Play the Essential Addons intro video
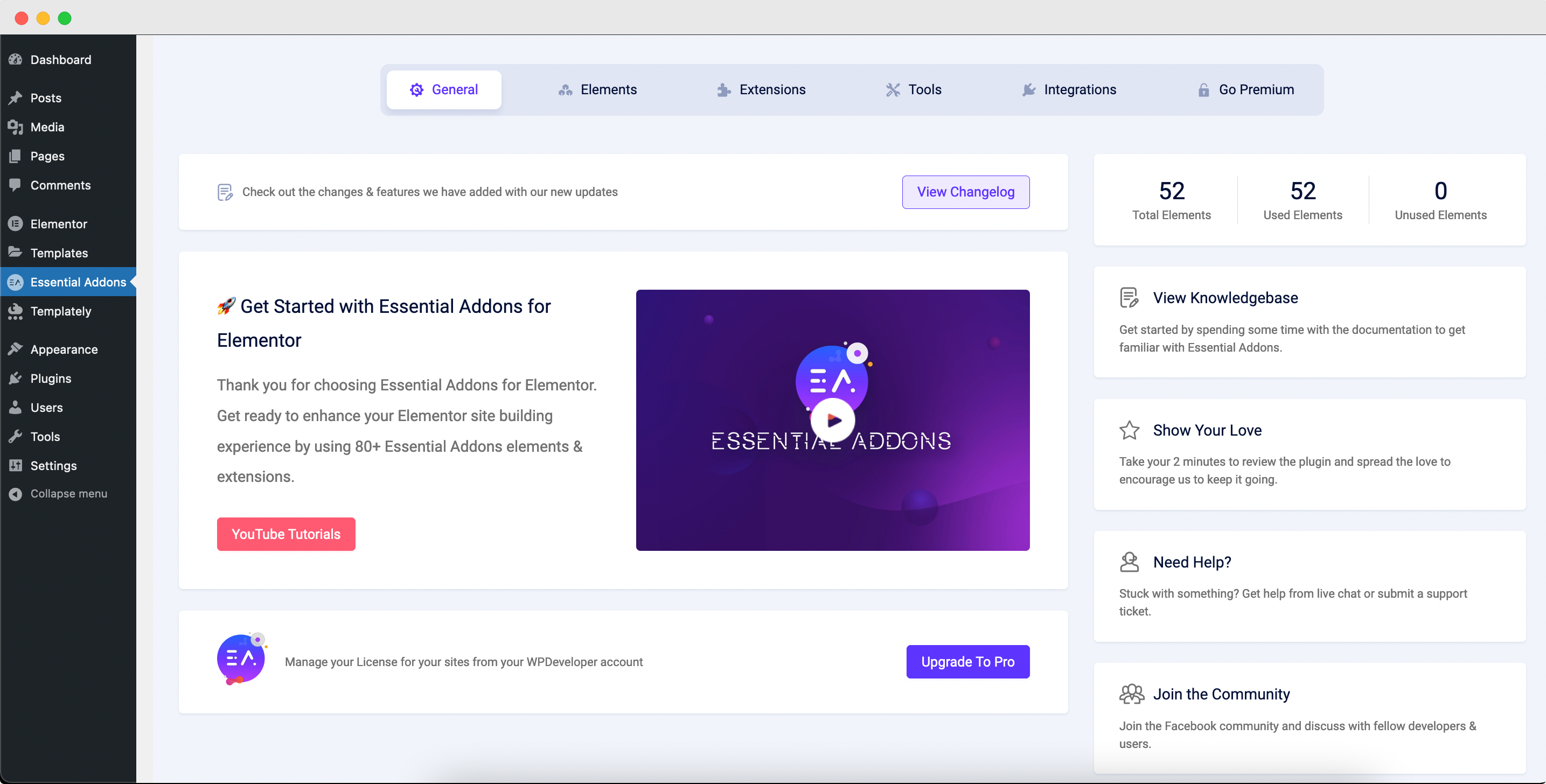The width and height of the screenshot is (1546, 784). [833, 421]
